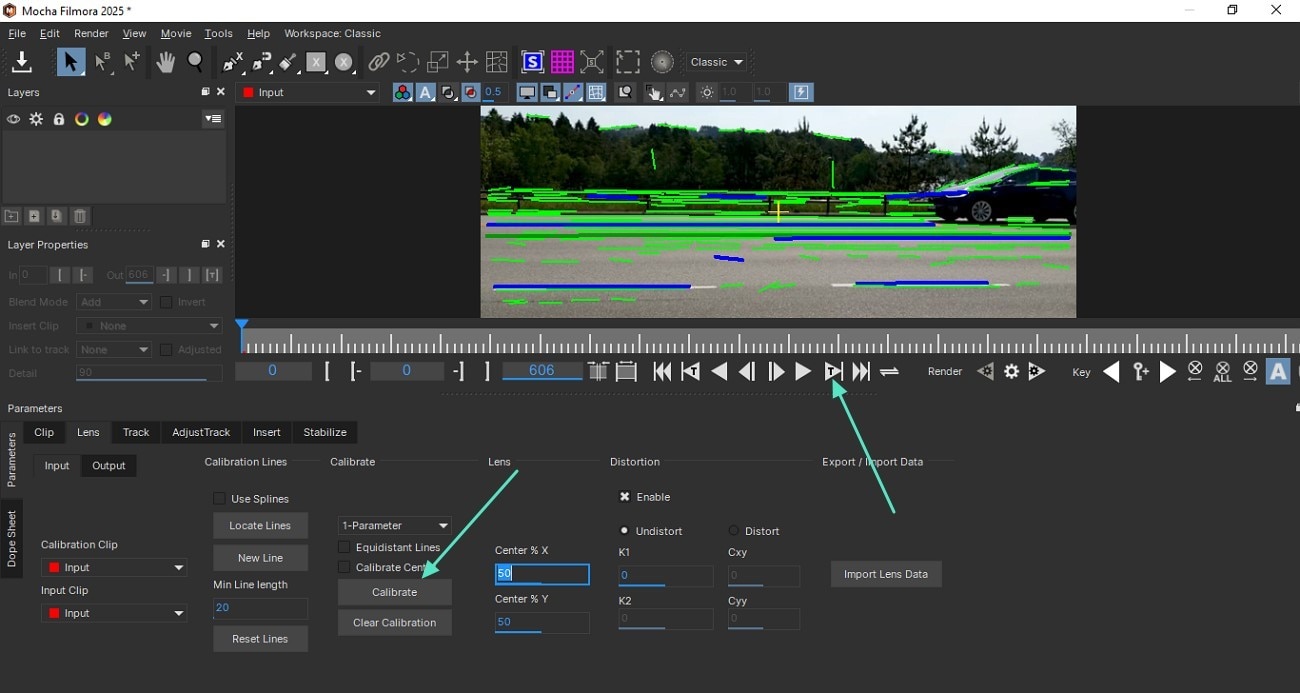Click the brightness sun viewer icon

click(x=707, y=92)
